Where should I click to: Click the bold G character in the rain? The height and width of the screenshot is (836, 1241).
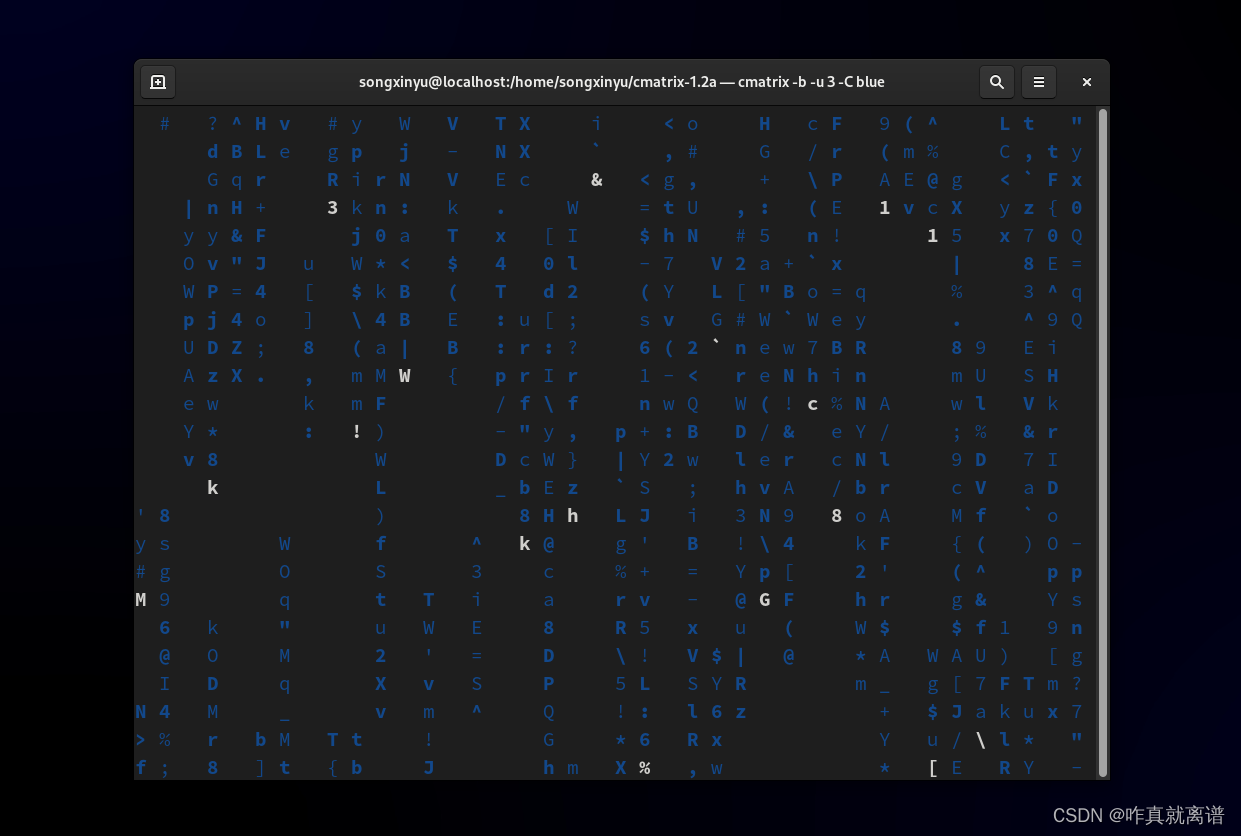[x=765, y=600]
